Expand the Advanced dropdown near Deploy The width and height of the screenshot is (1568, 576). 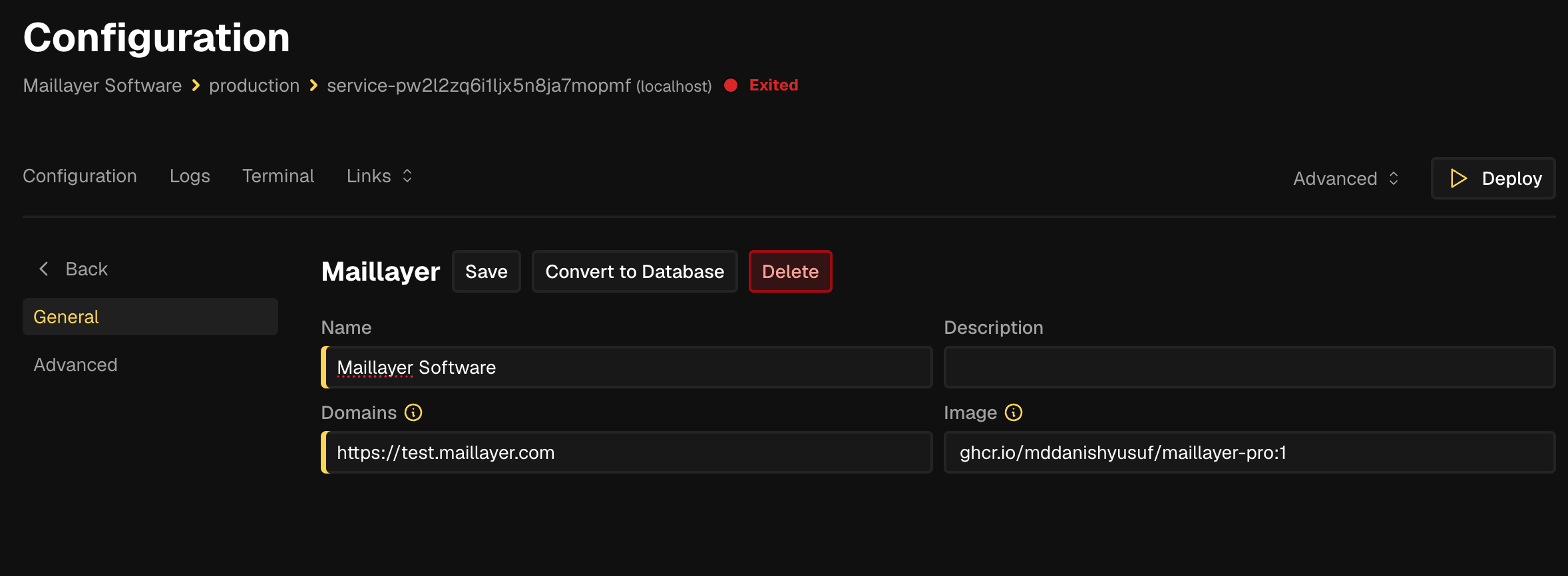[1346, 178]
